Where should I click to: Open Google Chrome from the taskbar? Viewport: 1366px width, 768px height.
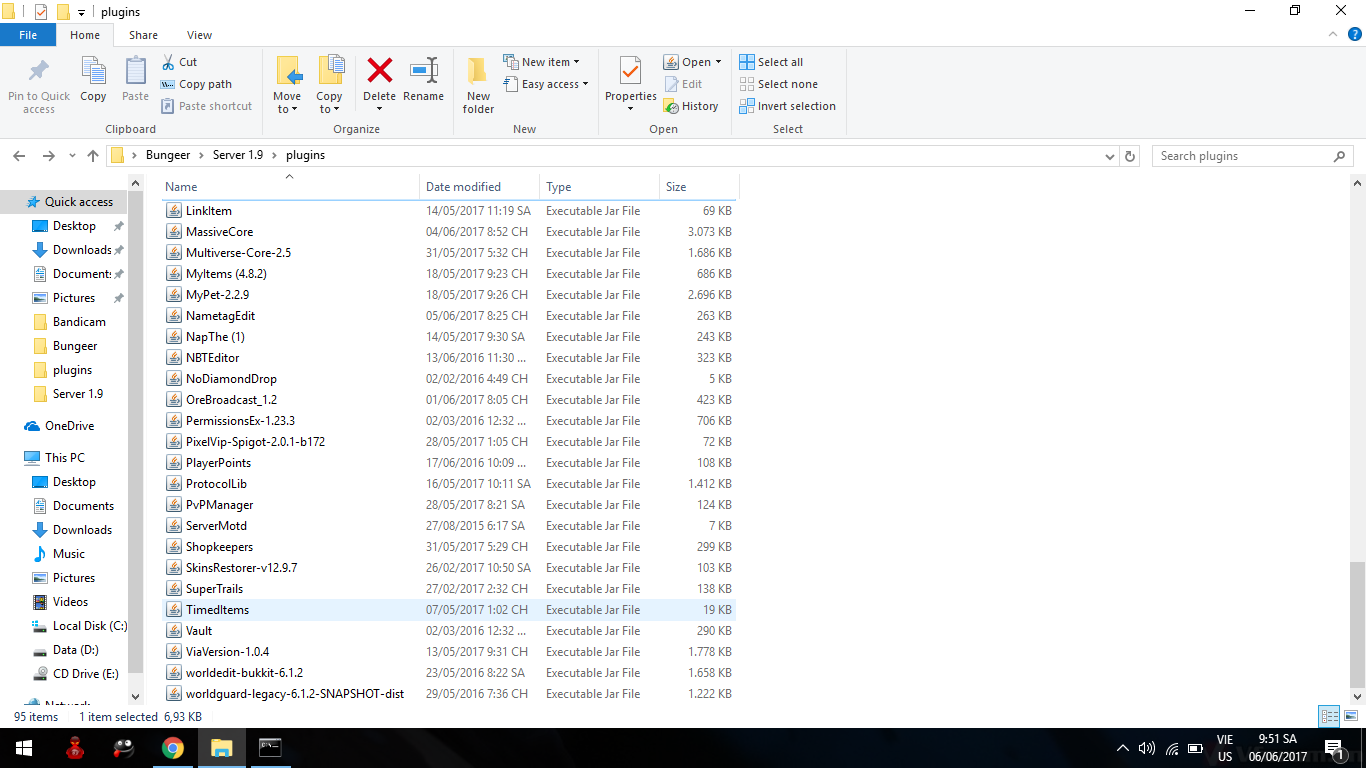click(x=173, y=748)
